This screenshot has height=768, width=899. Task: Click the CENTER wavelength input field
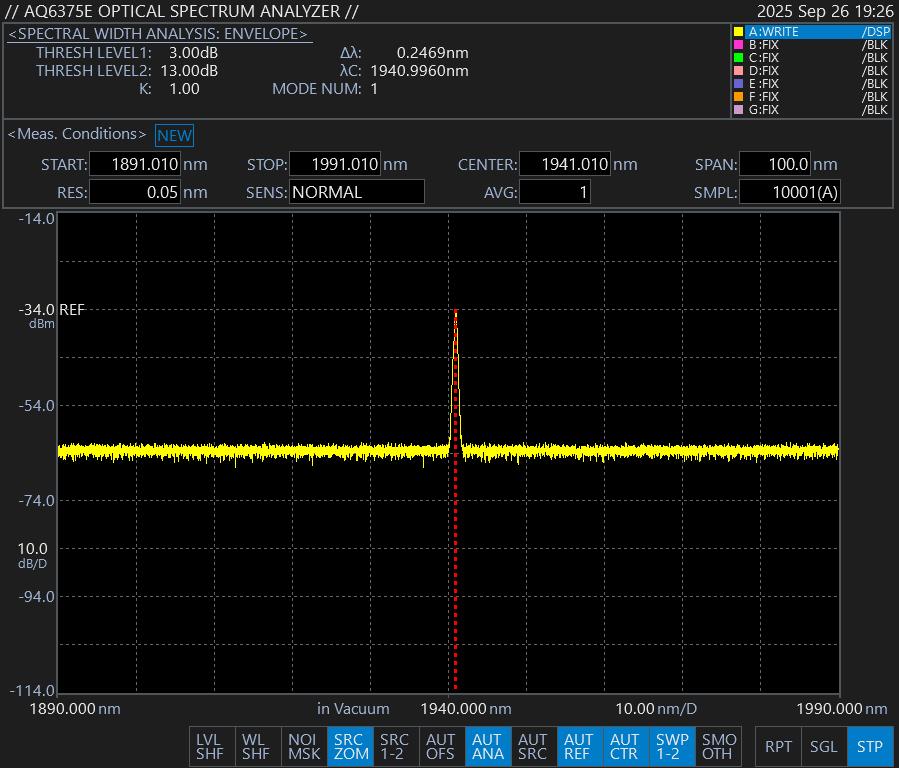pos(564,165)
